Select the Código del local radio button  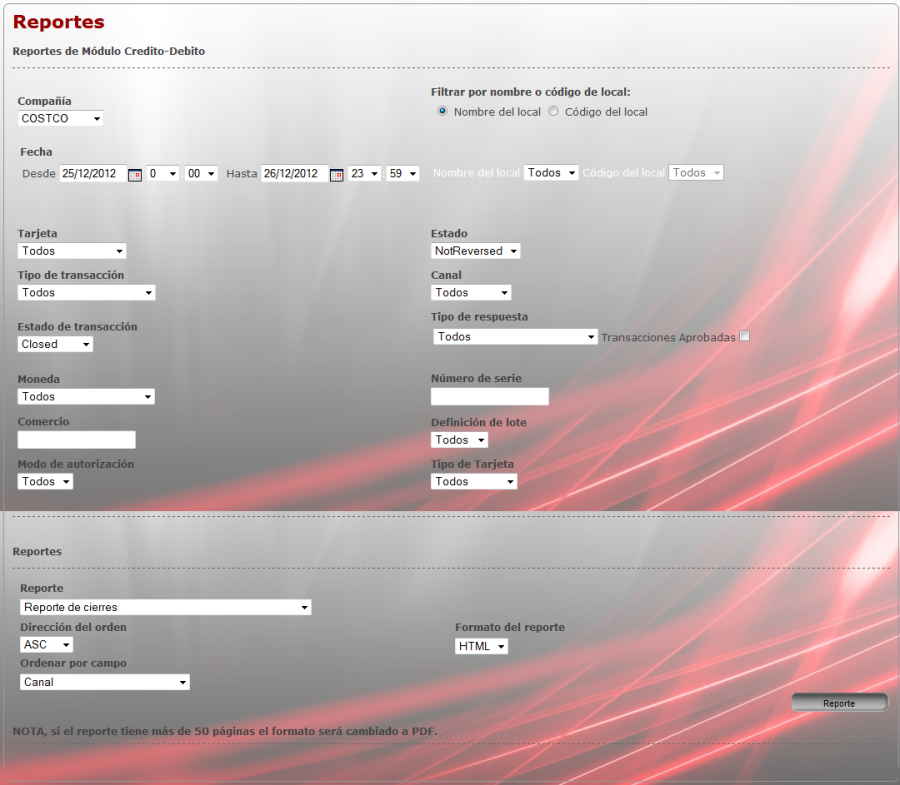tap(553, 111)
